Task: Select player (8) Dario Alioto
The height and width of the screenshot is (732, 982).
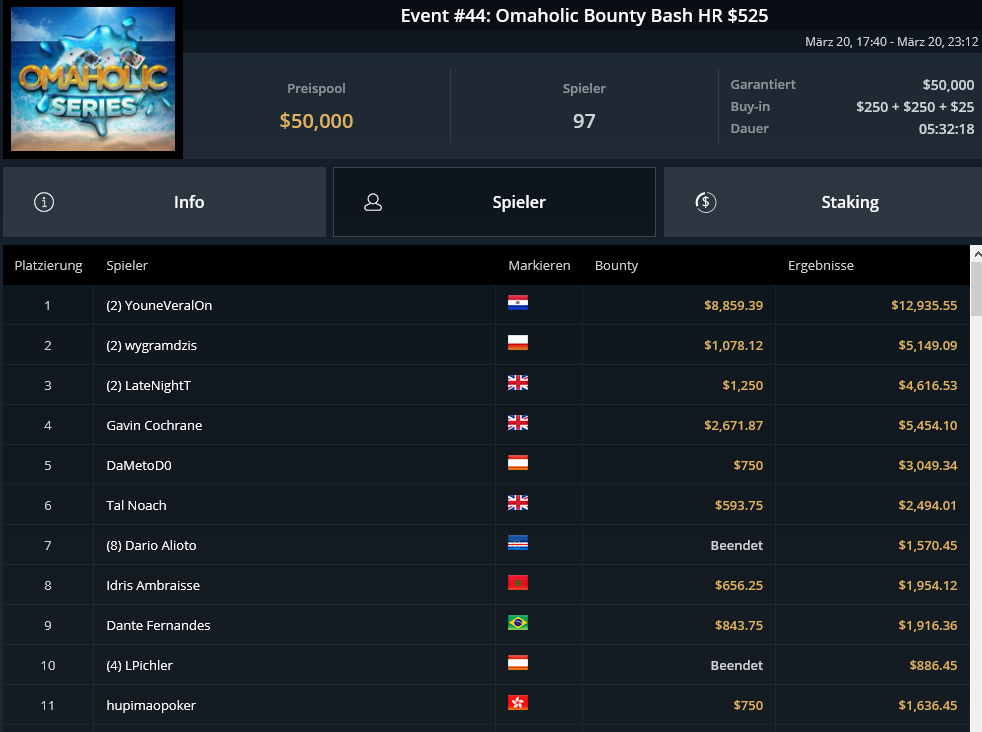Action: coord(152,545)
